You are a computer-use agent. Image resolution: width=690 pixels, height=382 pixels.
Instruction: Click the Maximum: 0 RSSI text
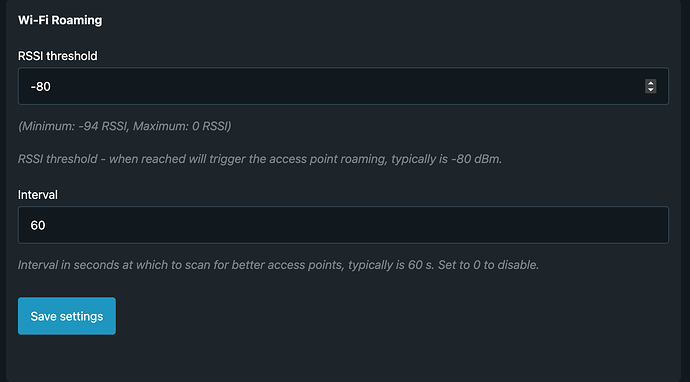coord(182,126)
